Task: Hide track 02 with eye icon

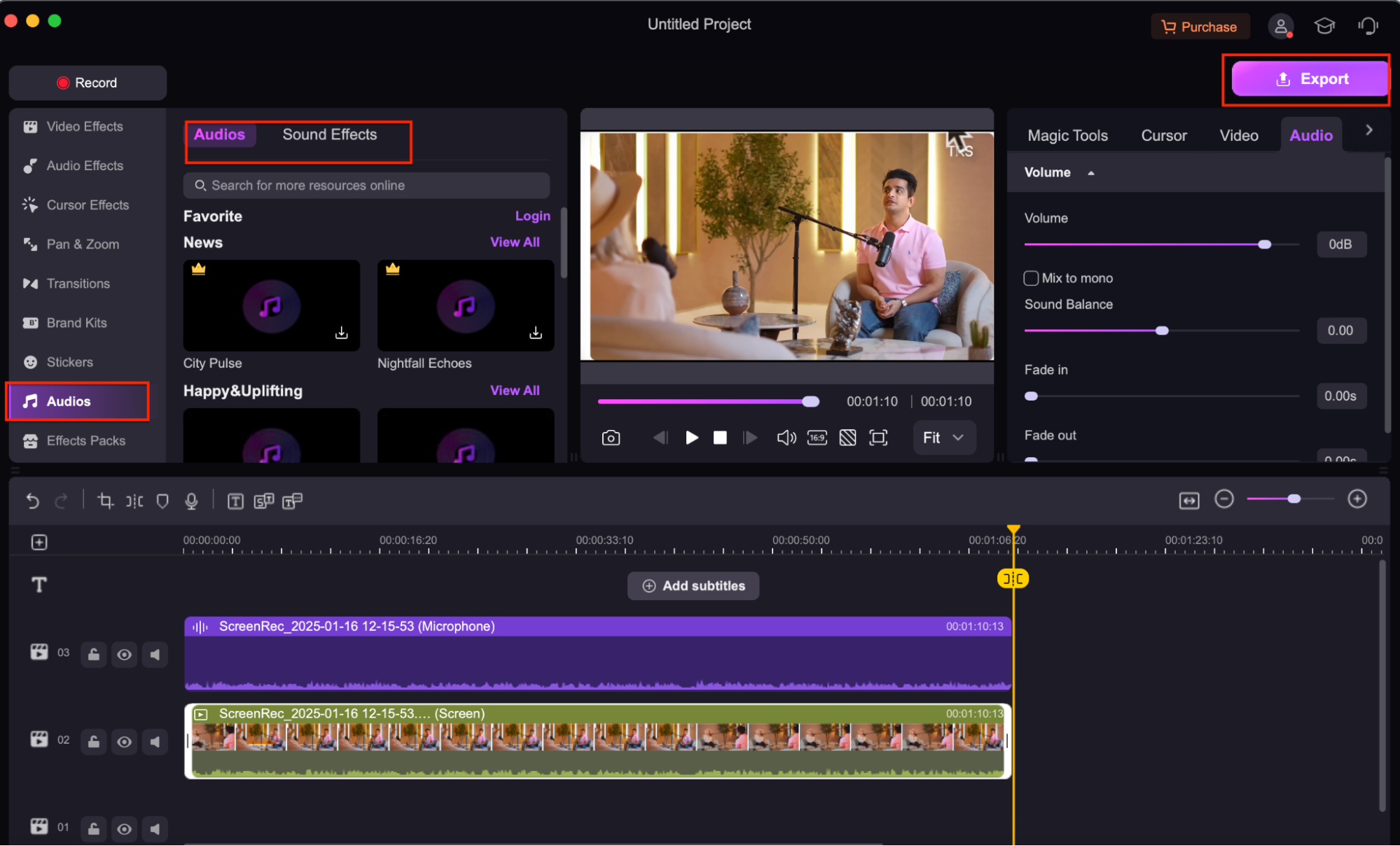Action: (124, 742)
